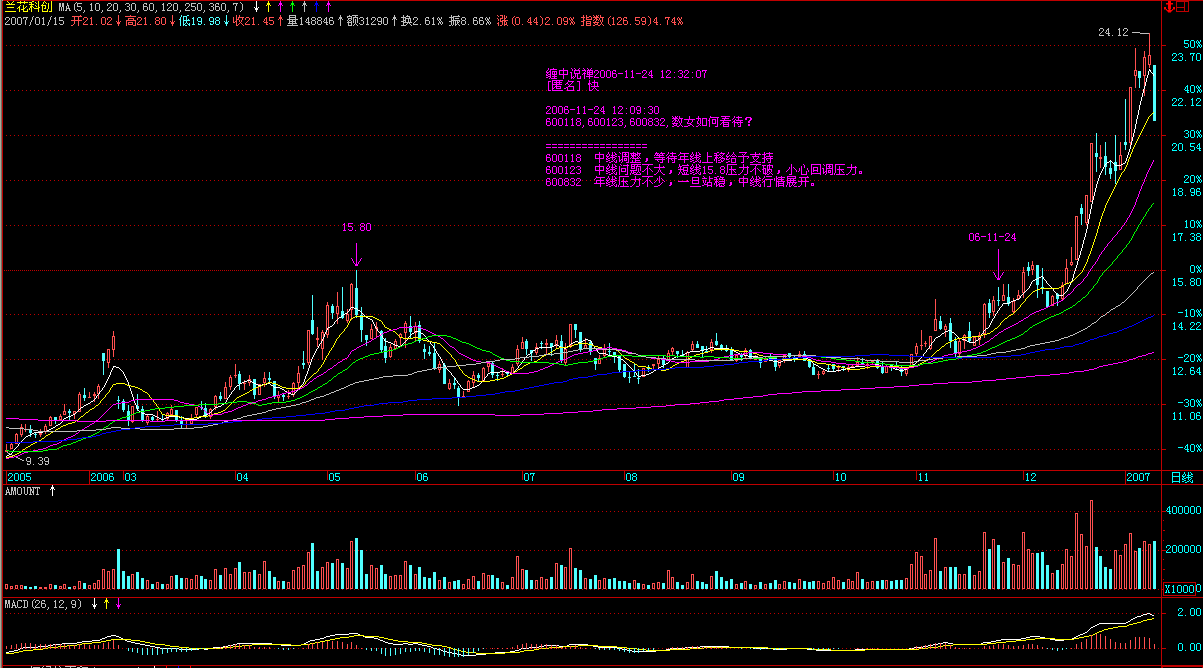Click the 15.80 price peak arrow marker
1203x668 pixels.
[x=357, y=256]
